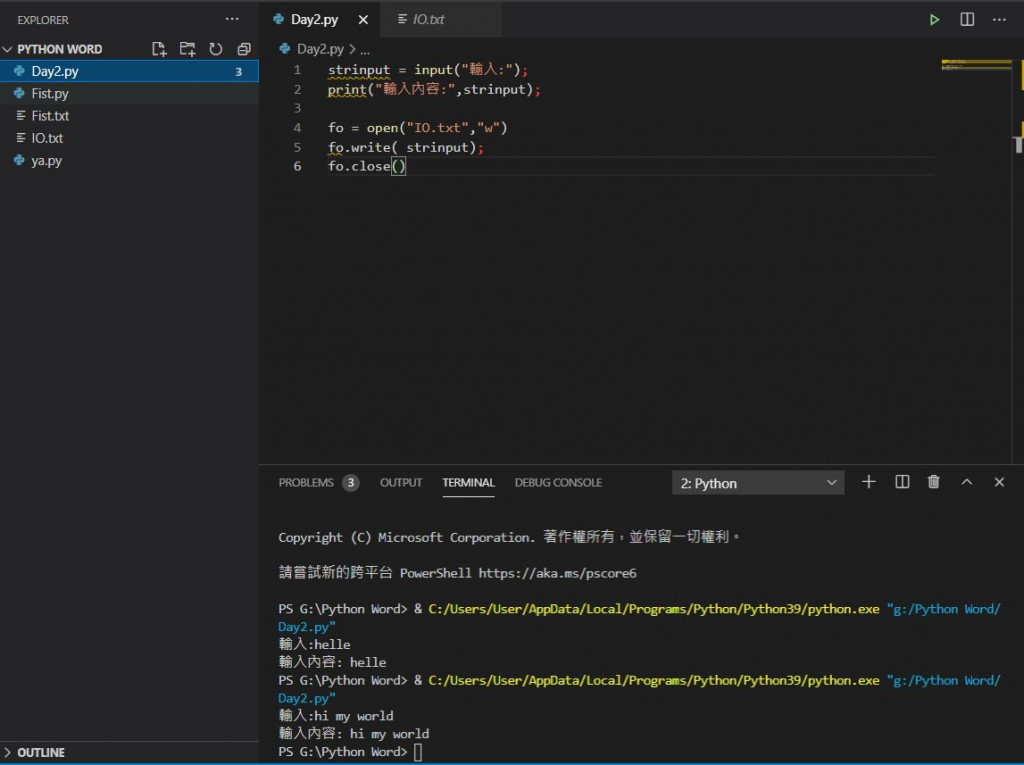Click the fo.close() line
This screenshot has width=1024, height=765.
coord(367,166)
